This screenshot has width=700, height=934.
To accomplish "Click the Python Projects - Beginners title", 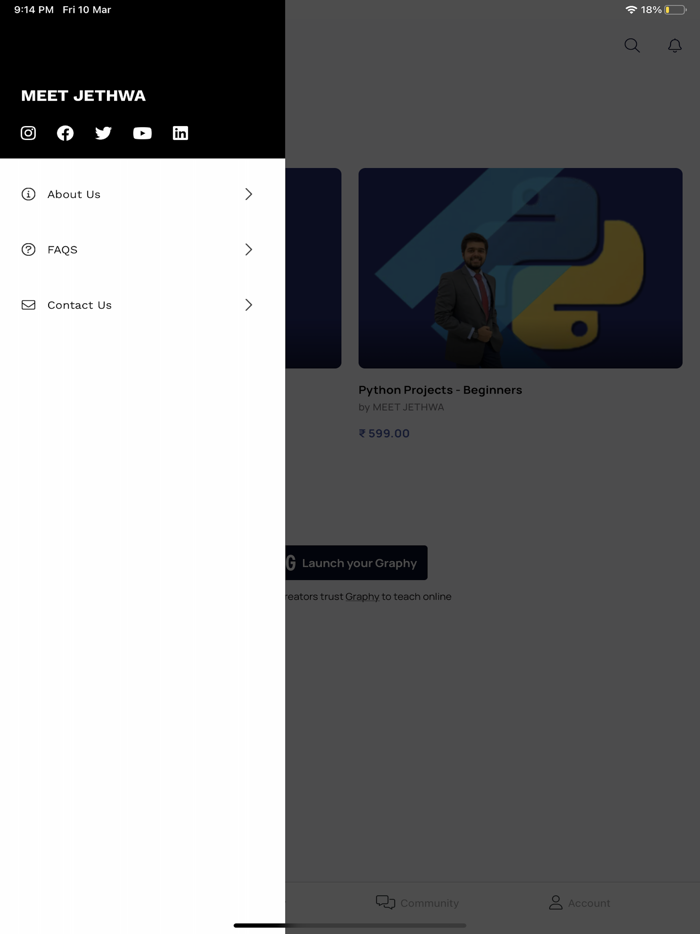I will (x=440, y=390).
